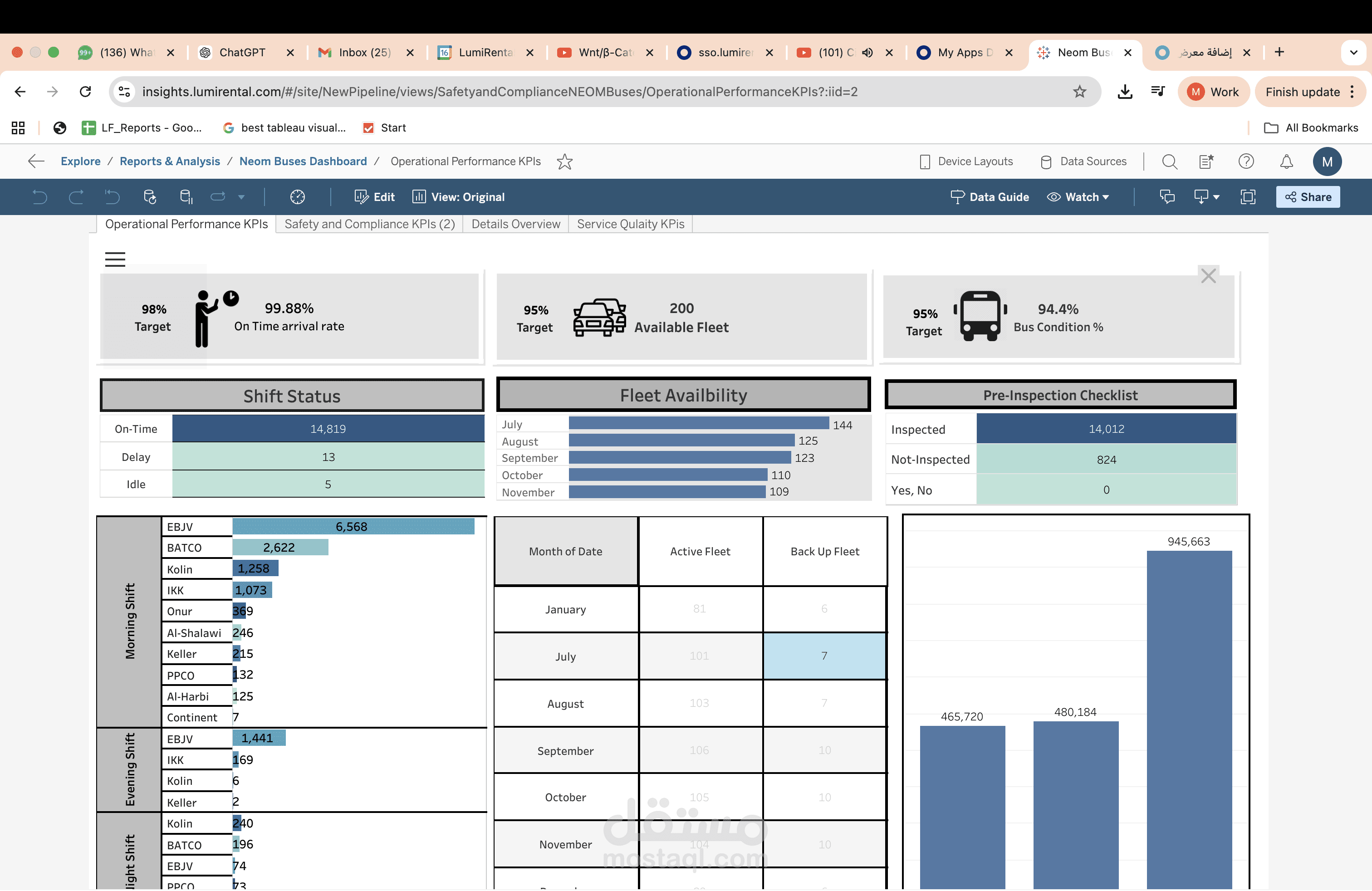Image resolution: width=1372 pixels, height=891 pixels.
Task: Click the pause auto updates icon
Action: pyautogui.click(x=186, y=197)
